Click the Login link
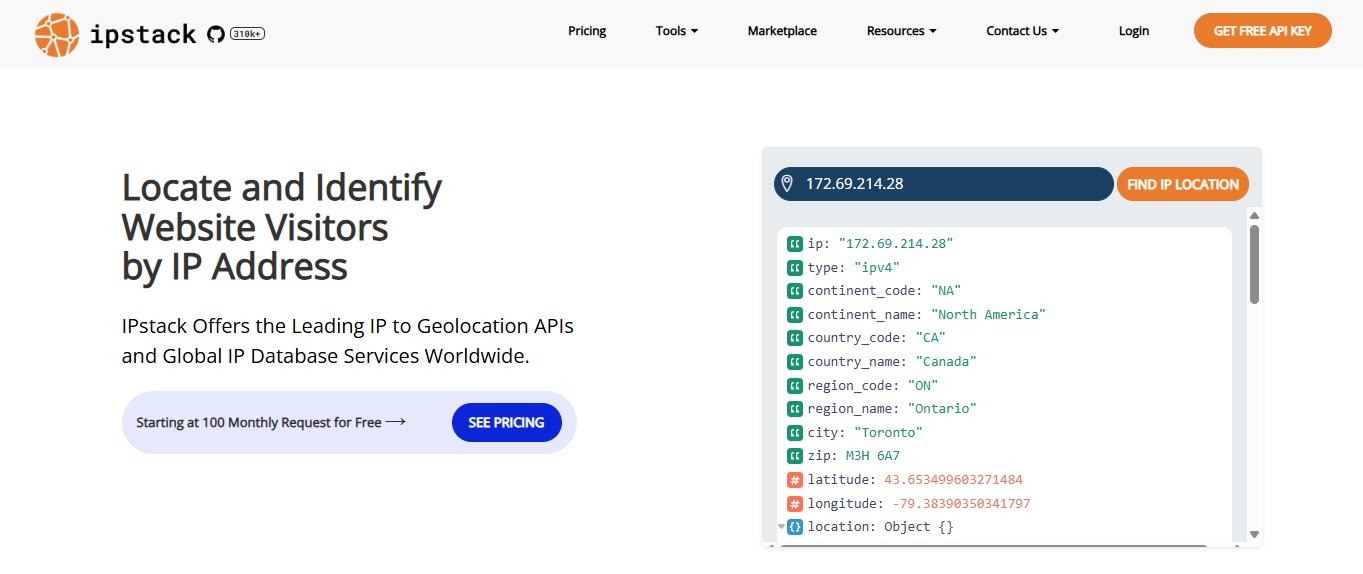This screenshot has width=1363, height=574. click(1133, 31)
